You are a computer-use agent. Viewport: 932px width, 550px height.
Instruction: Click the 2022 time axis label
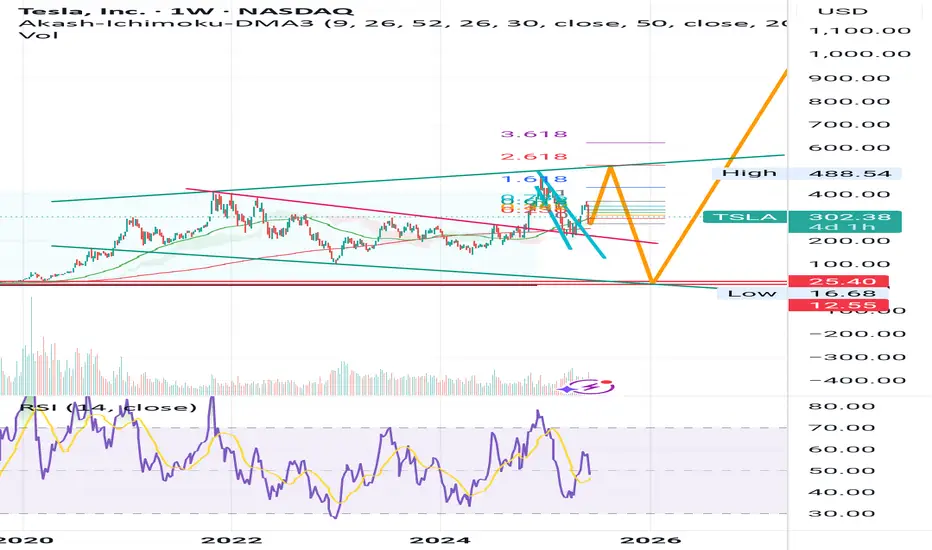pyautogui.click(x=231, y=540)
